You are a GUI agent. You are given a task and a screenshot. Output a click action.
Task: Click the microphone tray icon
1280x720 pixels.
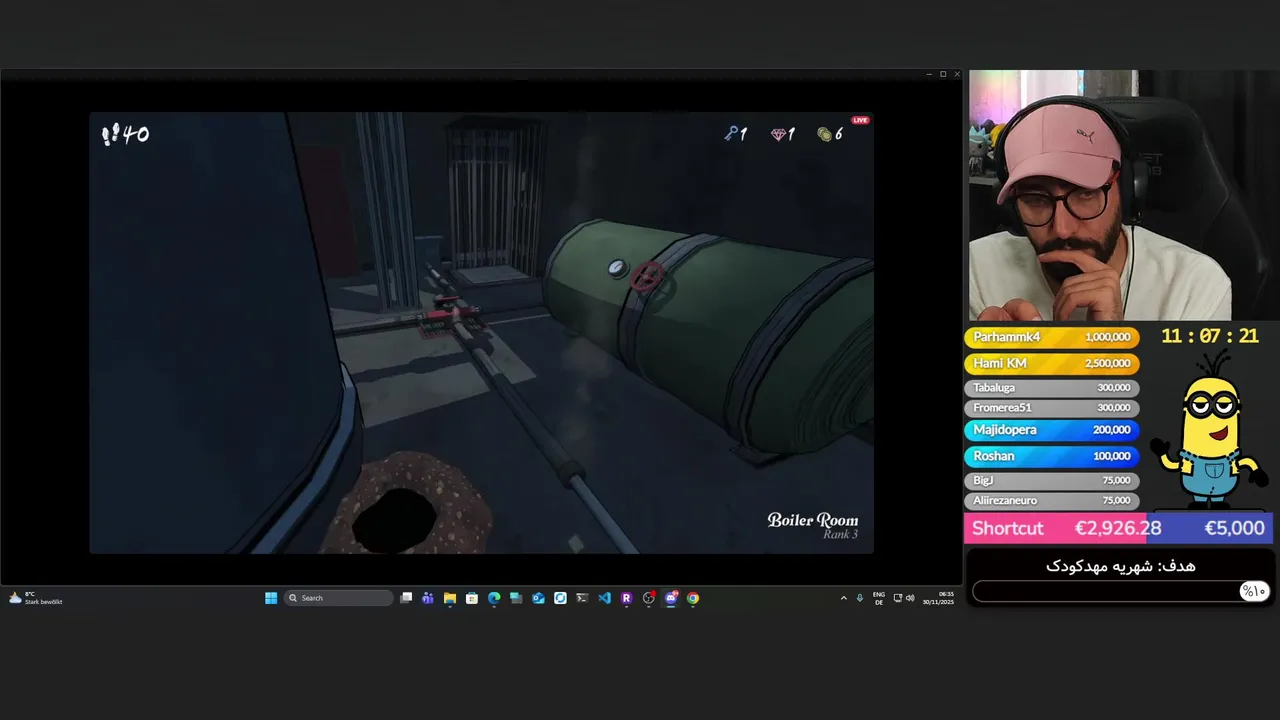tap(860, 598)
